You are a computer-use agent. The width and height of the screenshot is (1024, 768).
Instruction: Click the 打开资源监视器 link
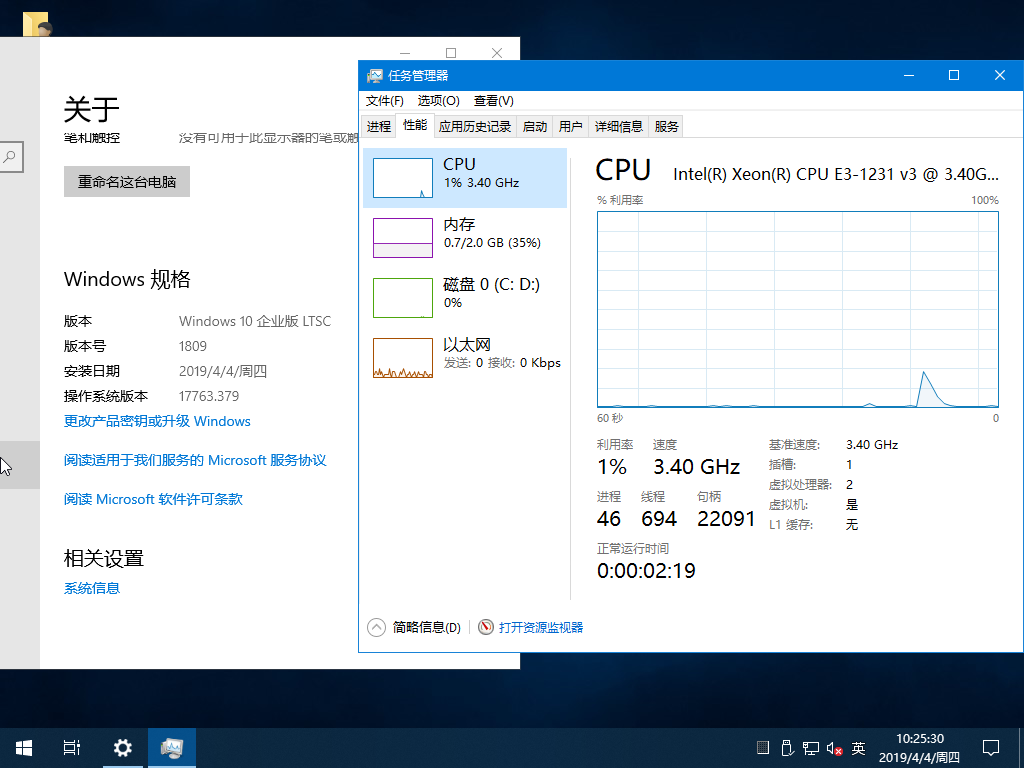pyautogui.click(x=541, y=628)
